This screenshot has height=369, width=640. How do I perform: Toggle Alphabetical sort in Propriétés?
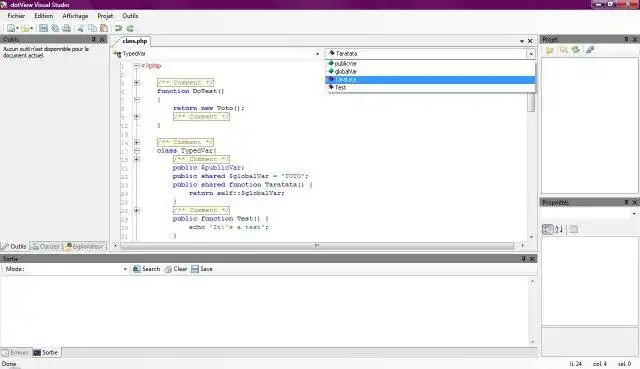[559, 229]
